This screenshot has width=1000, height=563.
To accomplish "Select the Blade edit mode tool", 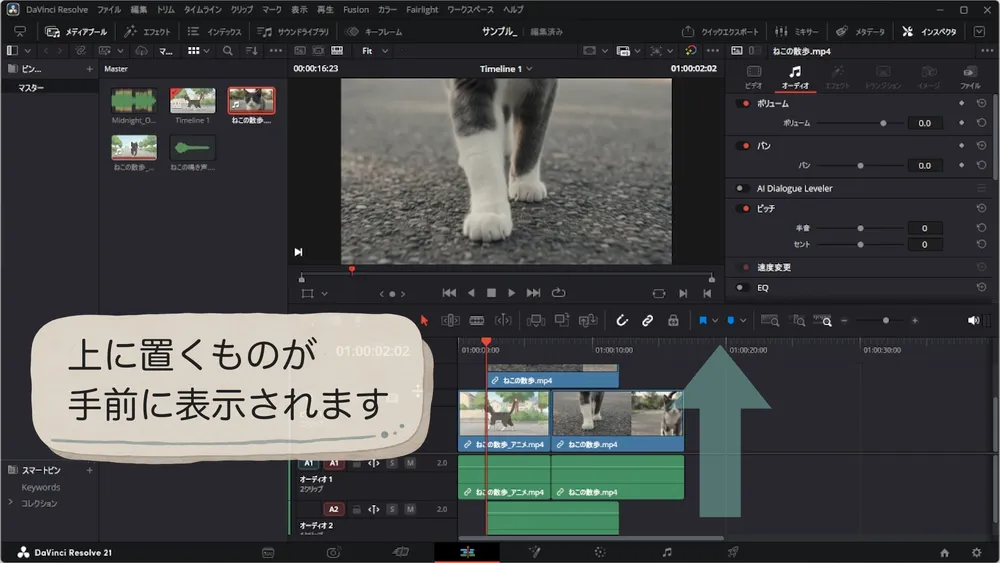I will (x=476, y=320).
